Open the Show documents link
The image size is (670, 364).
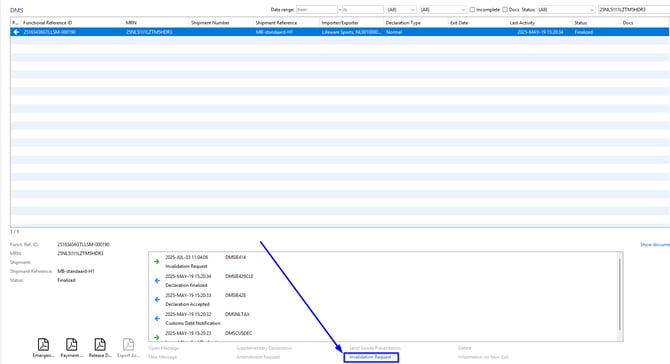click(x=655, y=244)
